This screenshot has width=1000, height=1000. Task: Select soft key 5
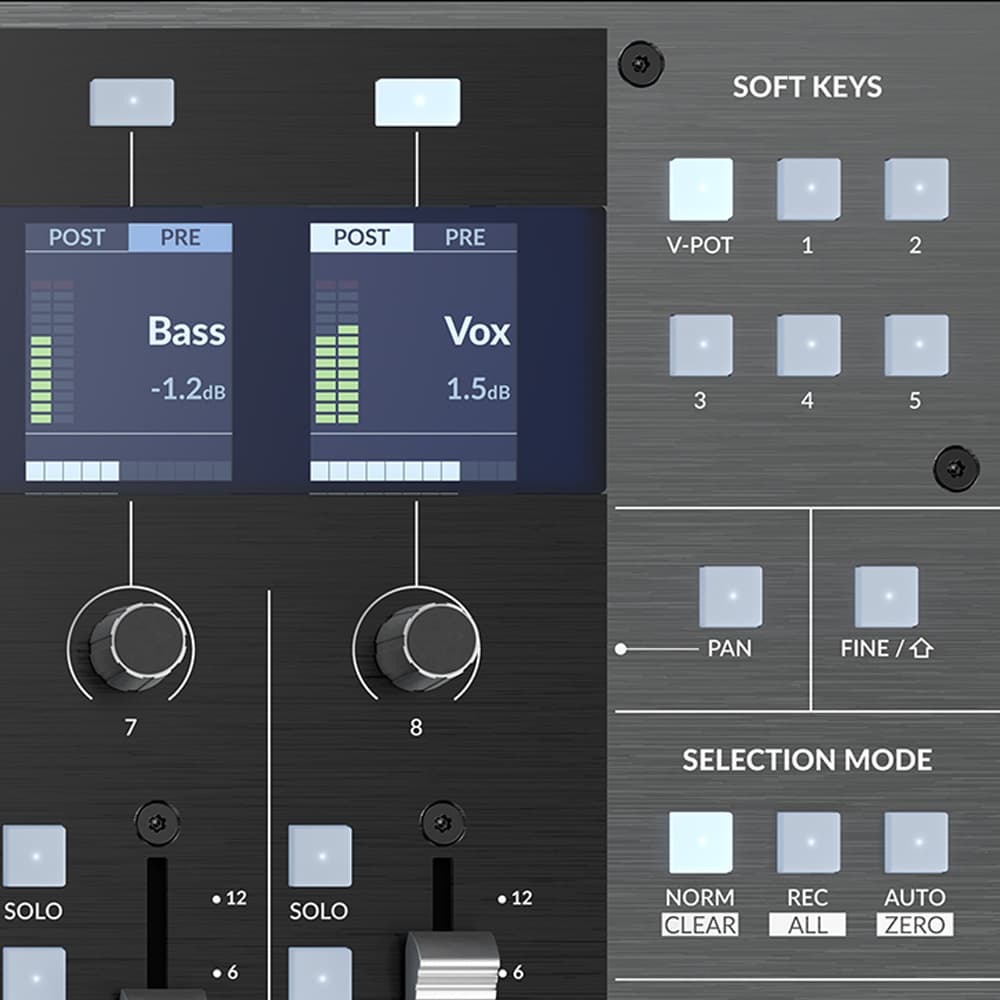[916, 345]
